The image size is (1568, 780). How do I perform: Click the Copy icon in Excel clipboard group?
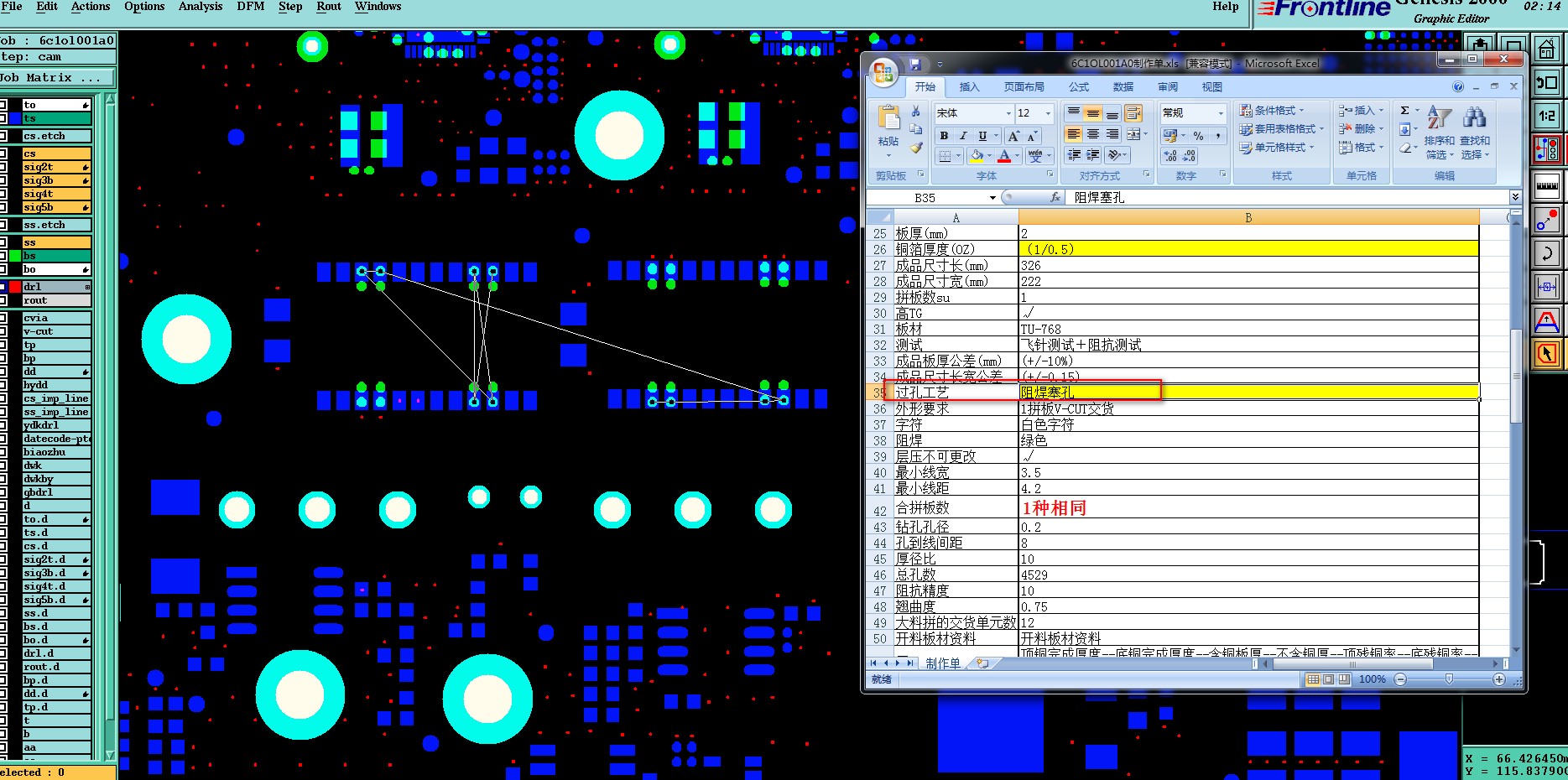point(915,130)
